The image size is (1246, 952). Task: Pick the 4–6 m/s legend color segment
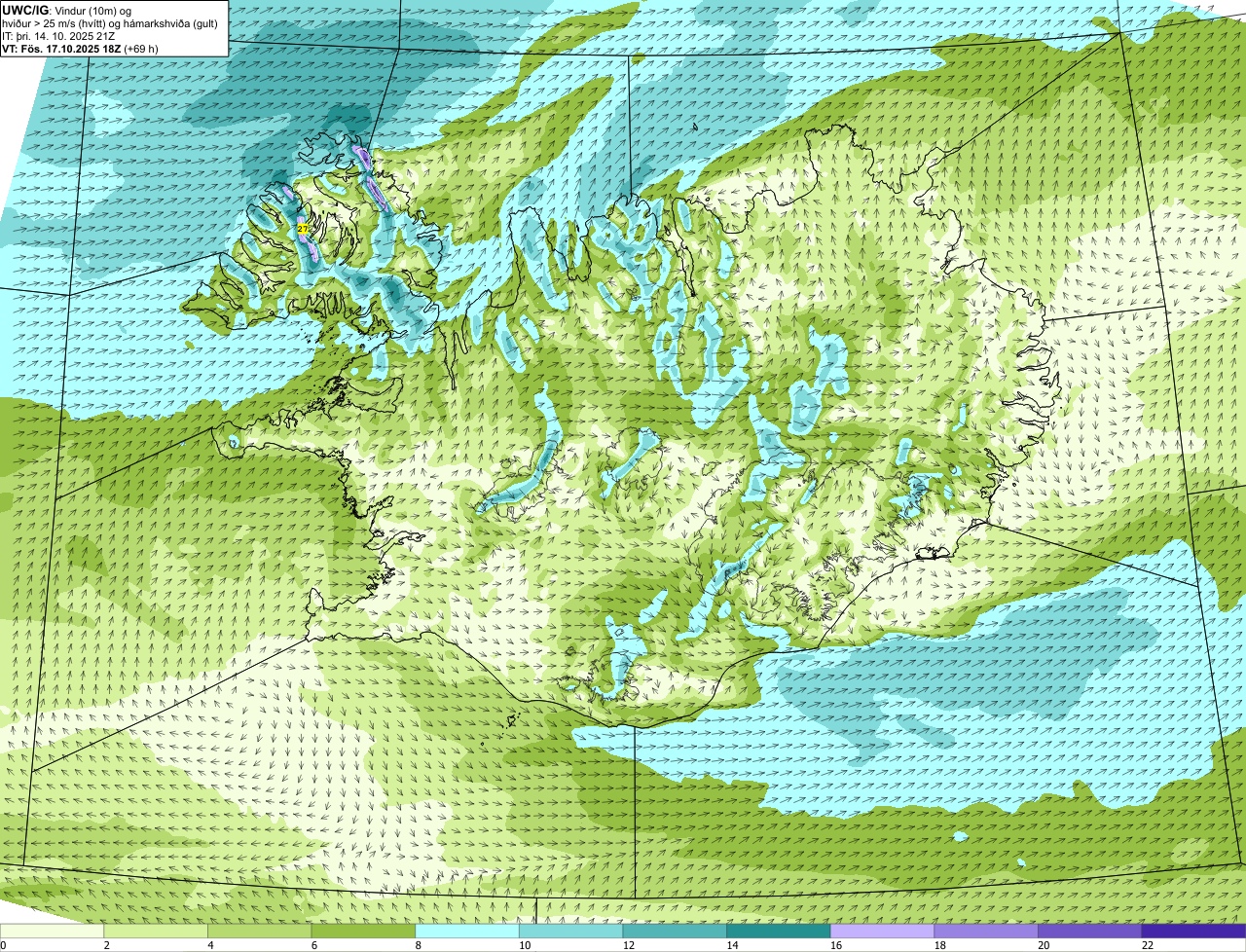[x=259, y=931]
